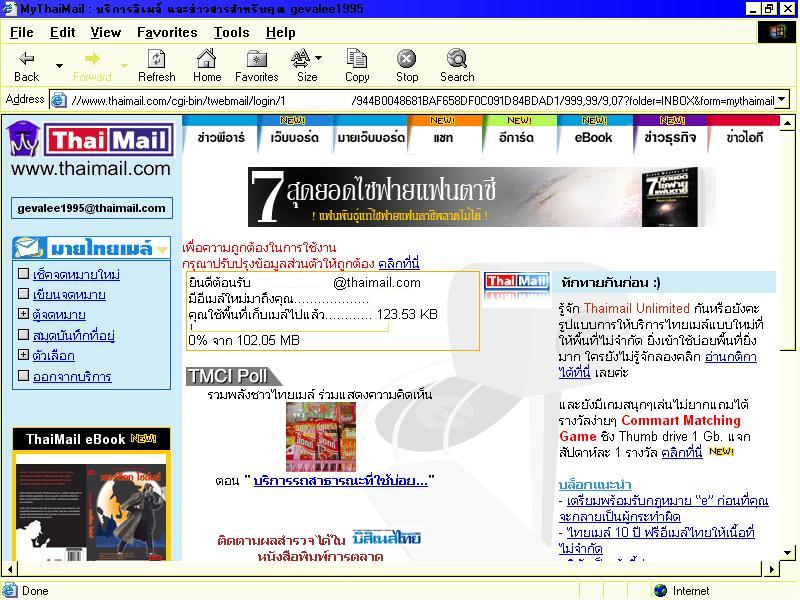Switch to the eBook tab
The height and width of the screenshot is (600, 800).
click(x=592, y=138)
